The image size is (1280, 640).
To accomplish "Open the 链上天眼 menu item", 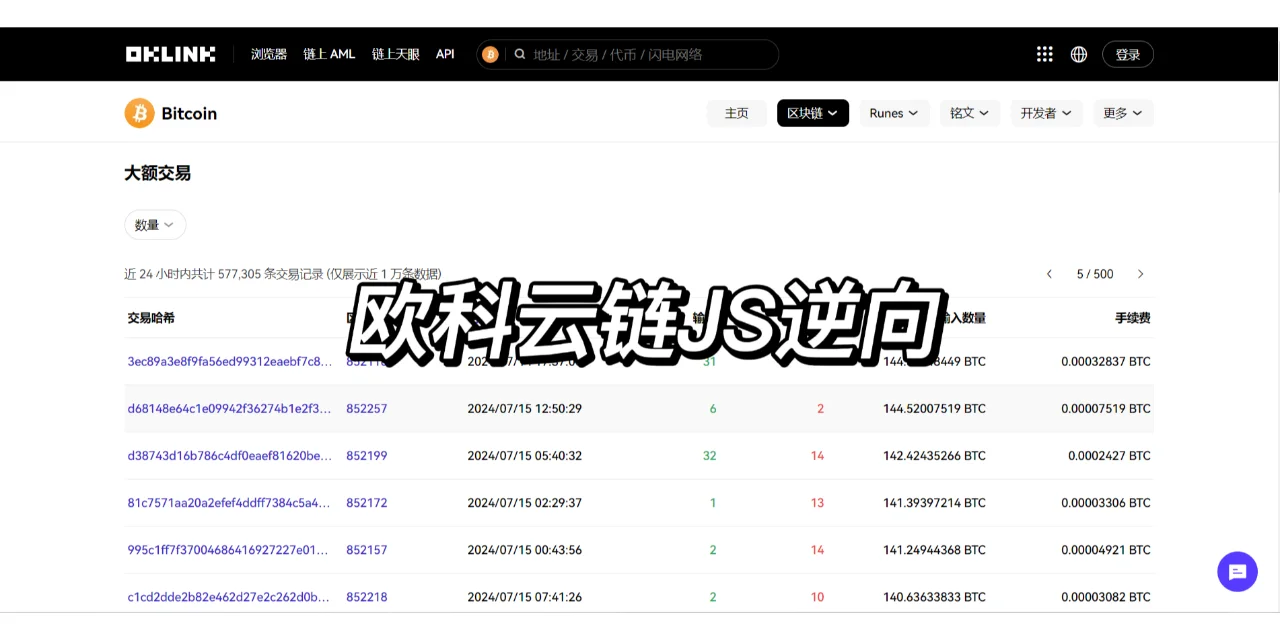I will tap(394, 54).
